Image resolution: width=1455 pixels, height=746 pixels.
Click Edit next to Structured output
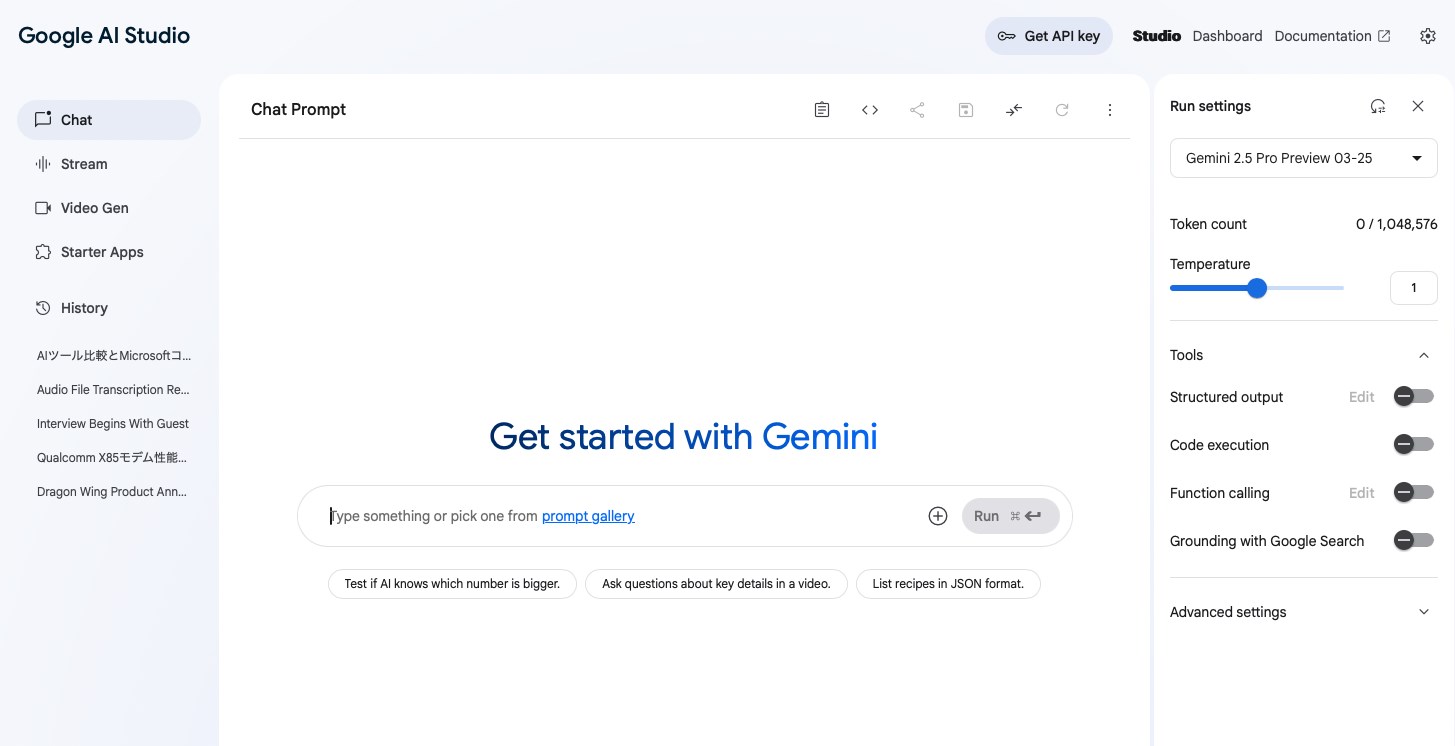[x=1362, y=397]
